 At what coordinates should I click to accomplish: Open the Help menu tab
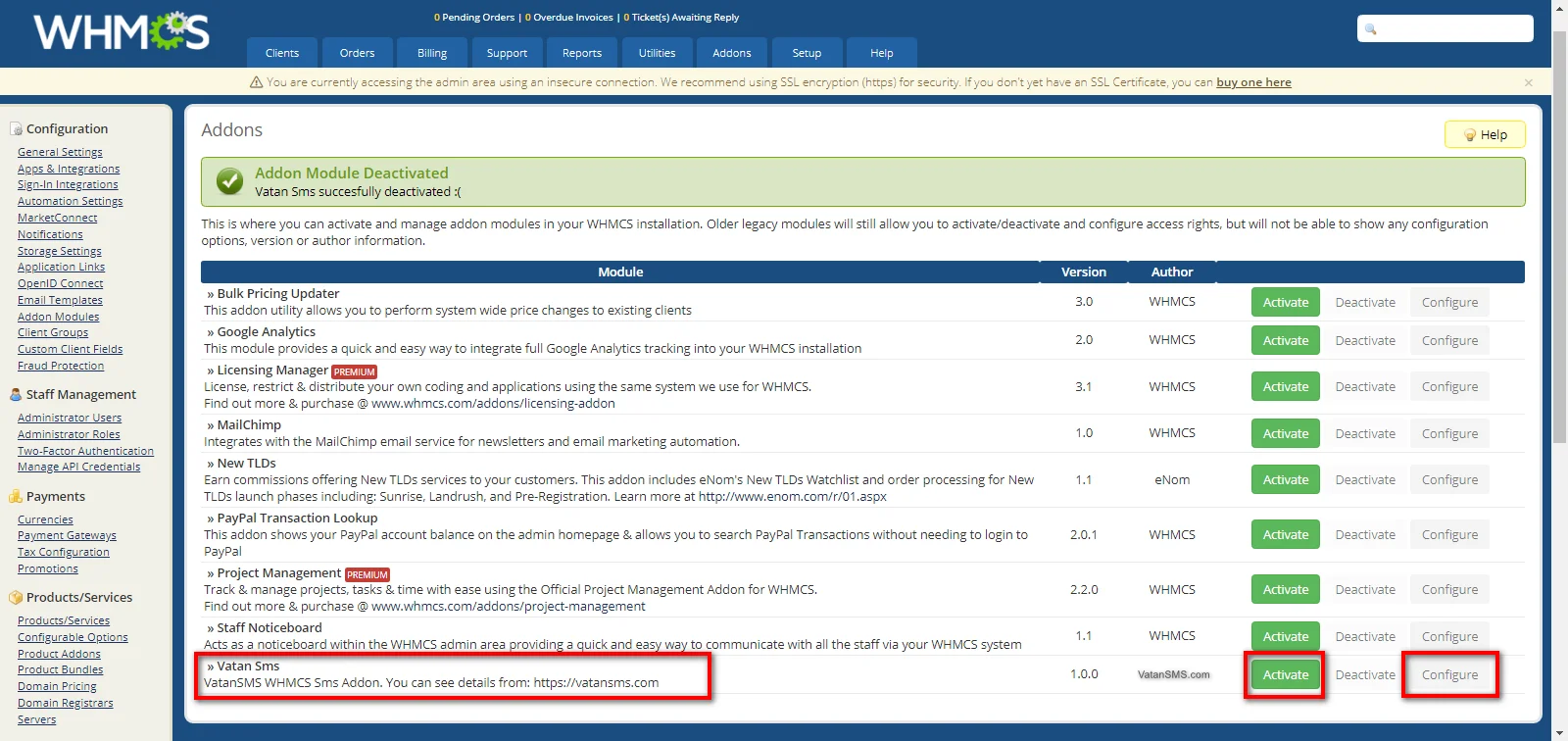pyautogui.click(x=882, y=53)
